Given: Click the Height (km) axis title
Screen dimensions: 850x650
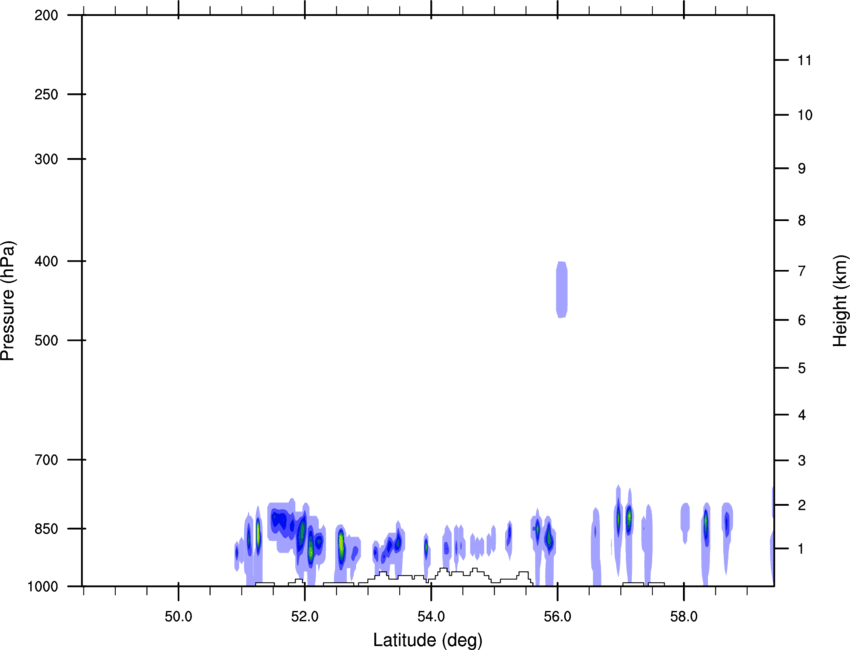Looking at the screenshot, I should [840, 300].
